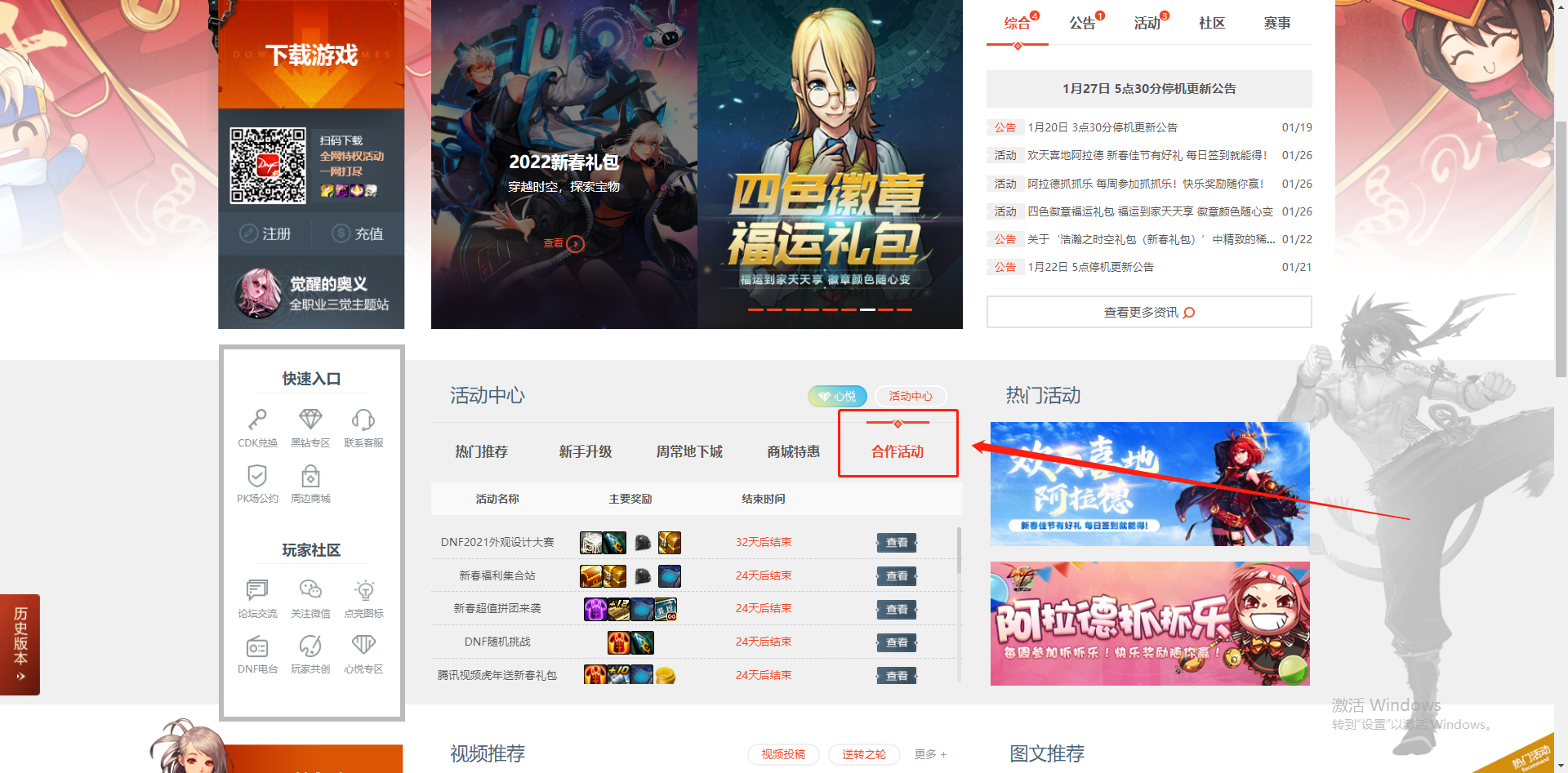This screenshot has width=1568, height=773.
Task: Click the QR code for download
Action: tap(268, 165)
